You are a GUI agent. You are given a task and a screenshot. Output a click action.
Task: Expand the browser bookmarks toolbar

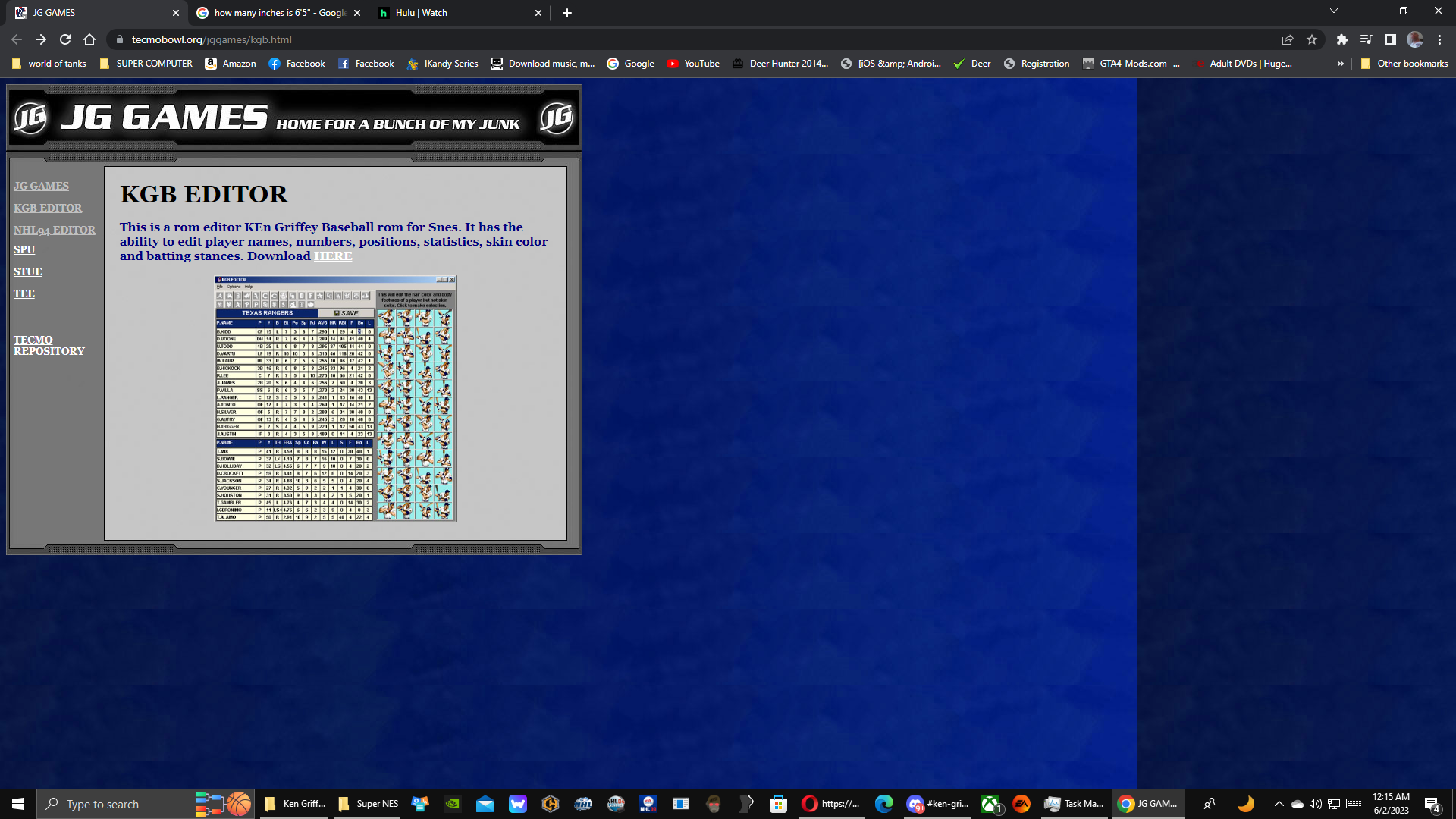1339,63
